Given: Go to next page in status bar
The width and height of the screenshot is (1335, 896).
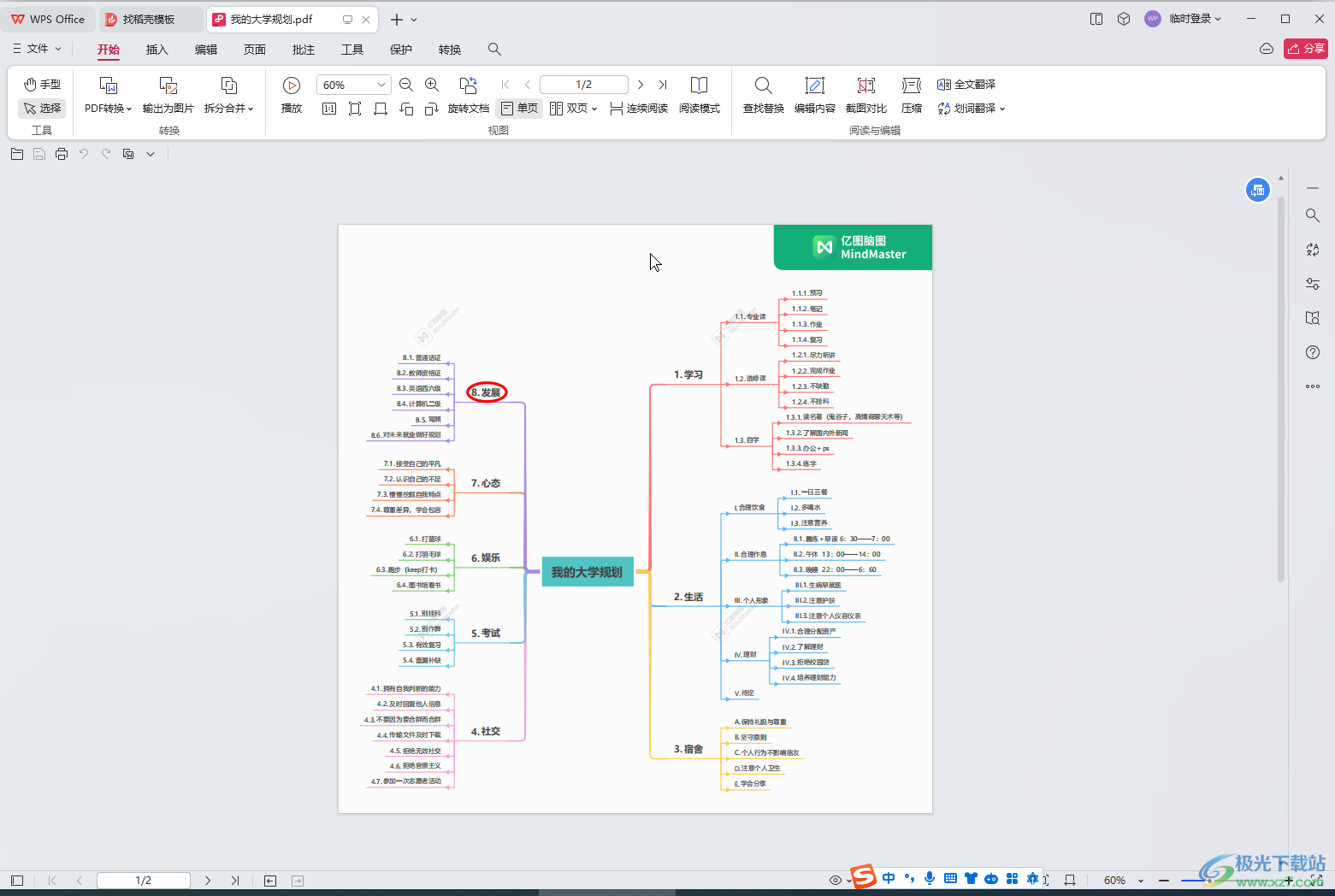Looking at the screenshot, I should [x=208, y=881].
